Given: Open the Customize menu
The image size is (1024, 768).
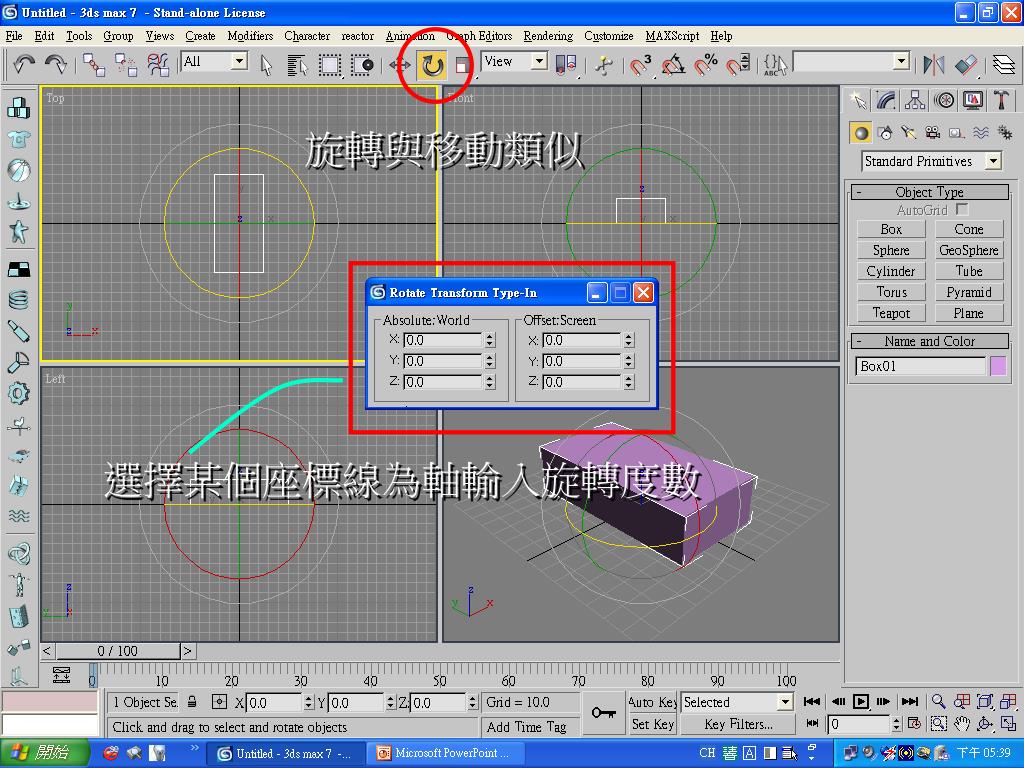Looking at the screenshot, I should [609, 36].
